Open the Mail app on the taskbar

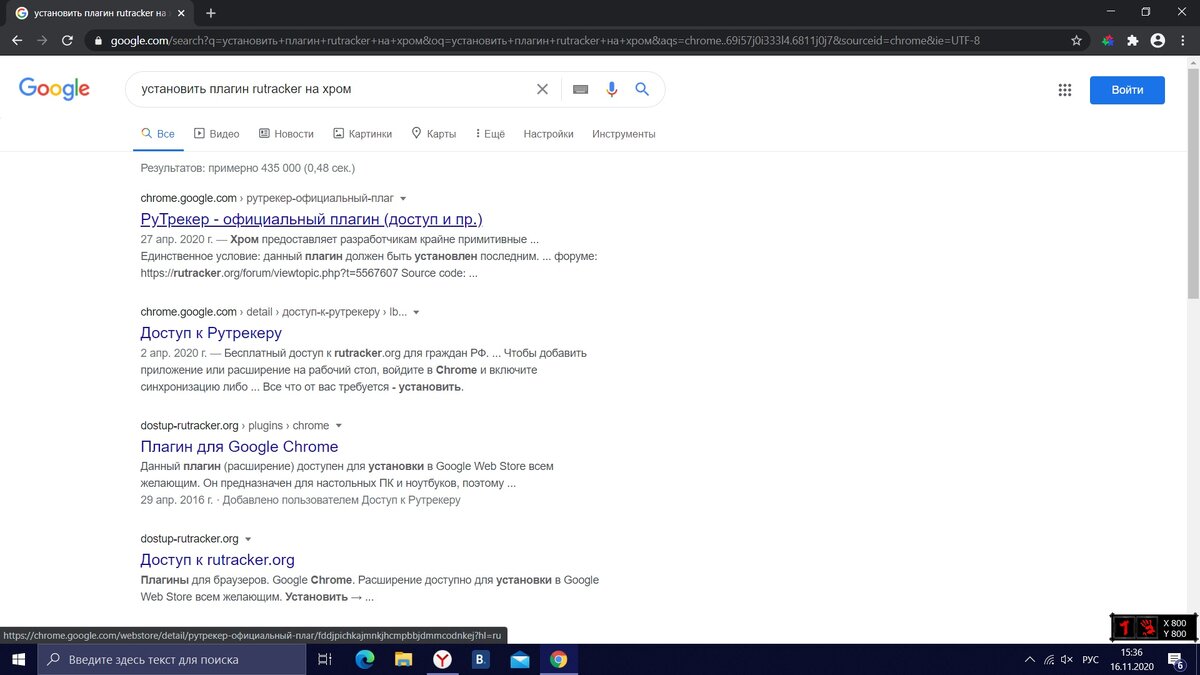pos(520,659)
